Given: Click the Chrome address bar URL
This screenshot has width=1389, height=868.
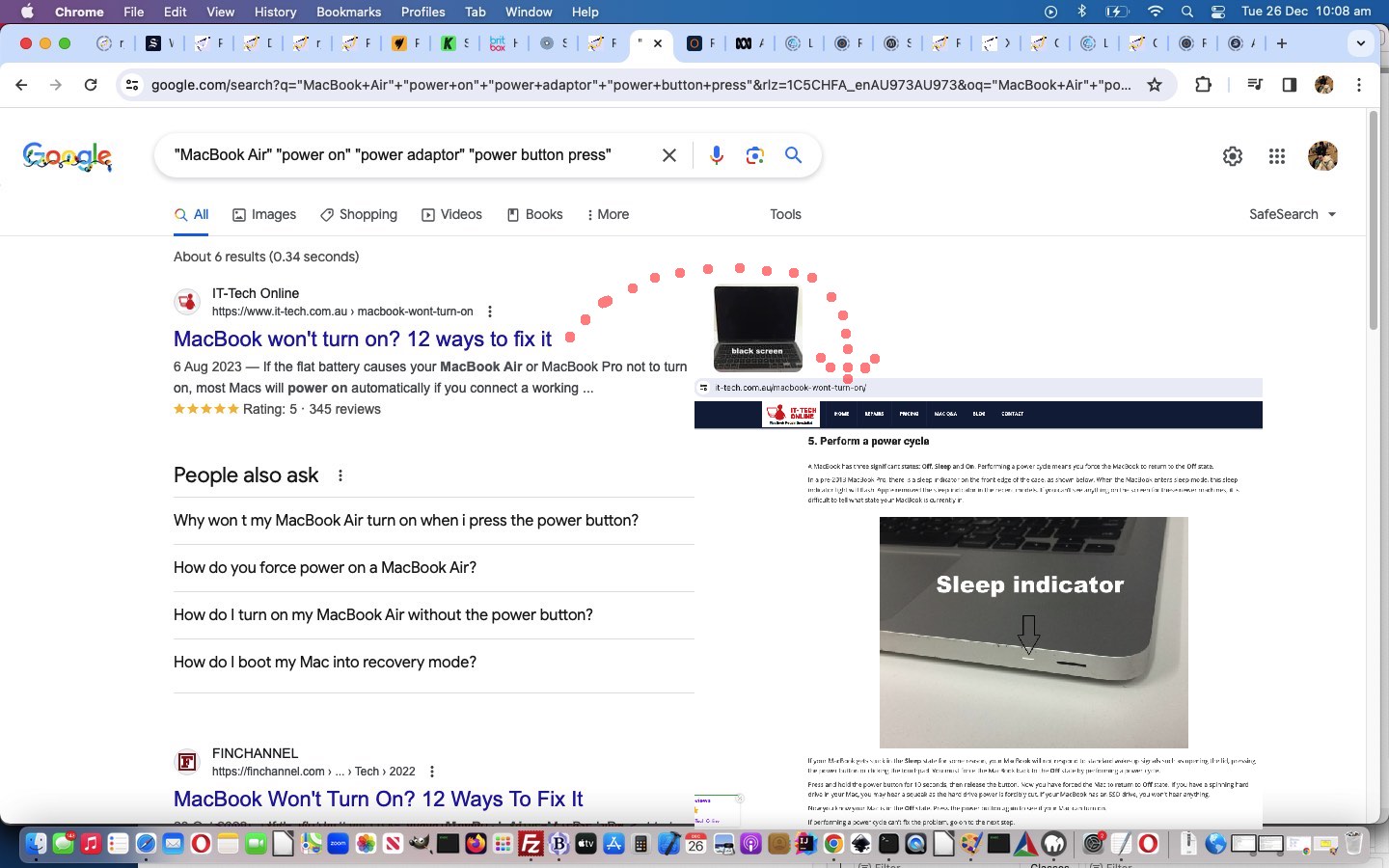Looking at the screenshot, I should 640,85.
